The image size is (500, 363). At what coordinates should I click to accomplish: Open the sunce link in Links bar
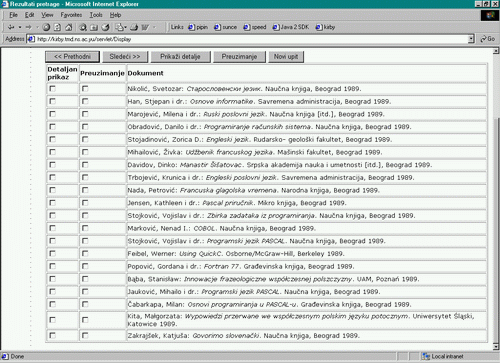(x=225, y=27)
